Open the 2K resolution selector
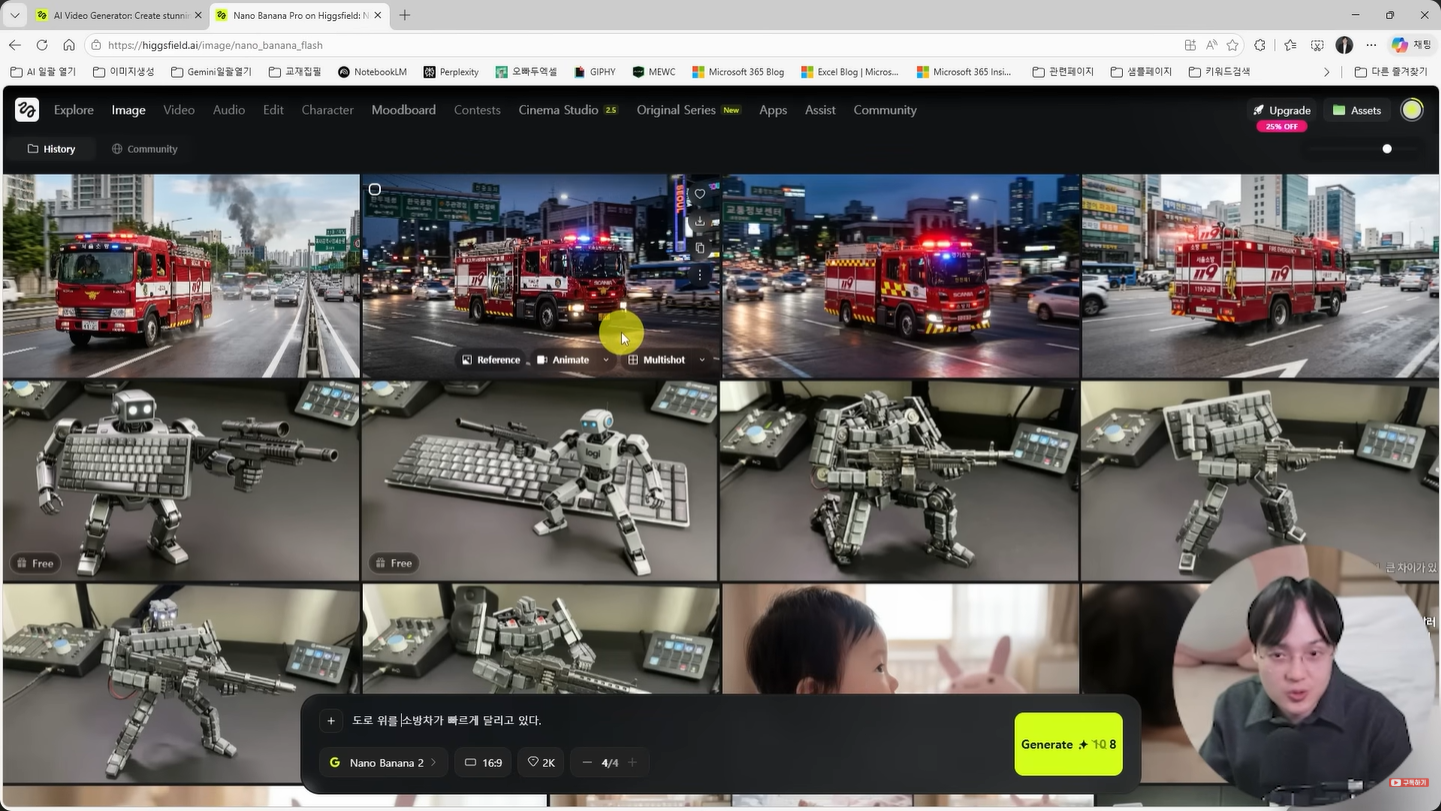This screenshot has height=811, width=1441. pyautogui.click(x=541, y=763)
